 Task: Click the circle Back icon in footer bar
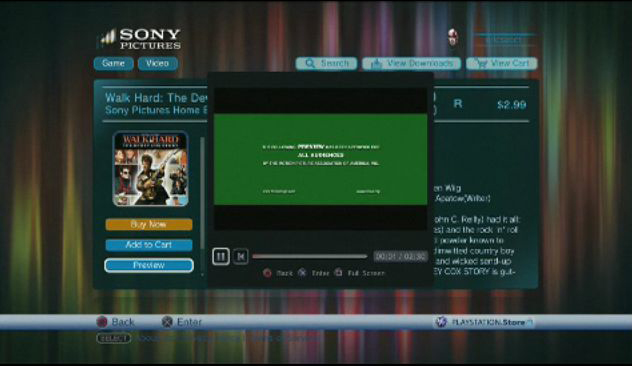(102, 322)
